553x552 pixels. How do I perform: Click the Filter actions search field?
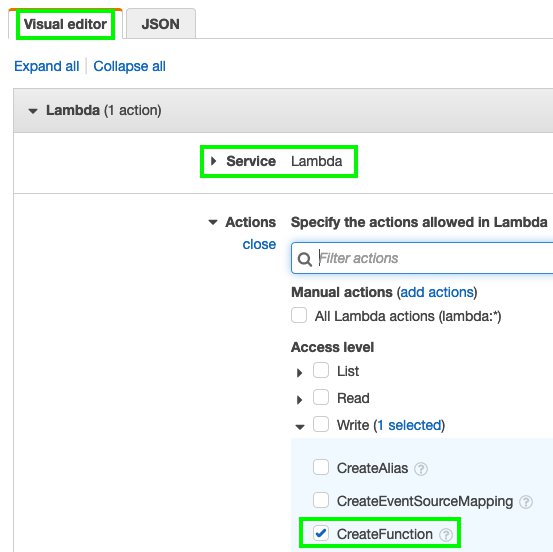click(422, 258)
